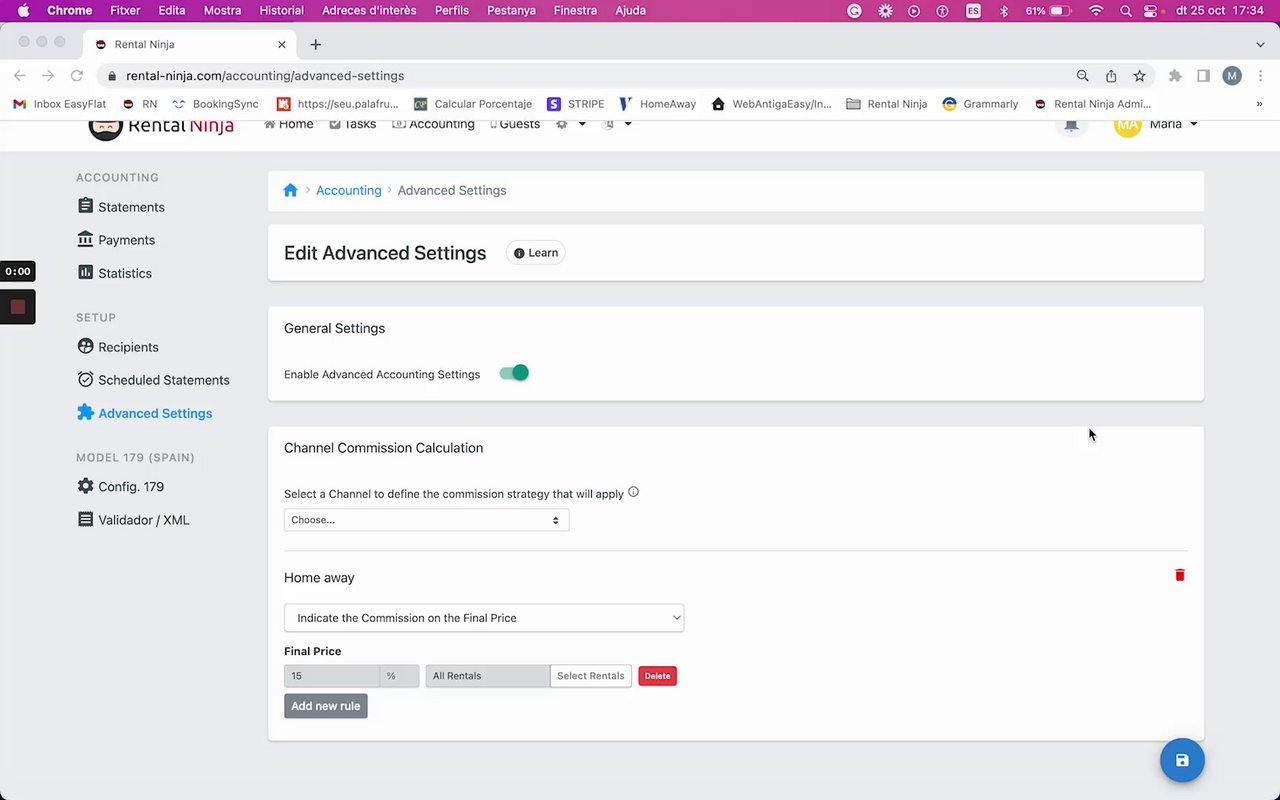Bookmark this page with the star icon
Image resolution: width=1280 pixels, height=800 pixels.
1139,76
